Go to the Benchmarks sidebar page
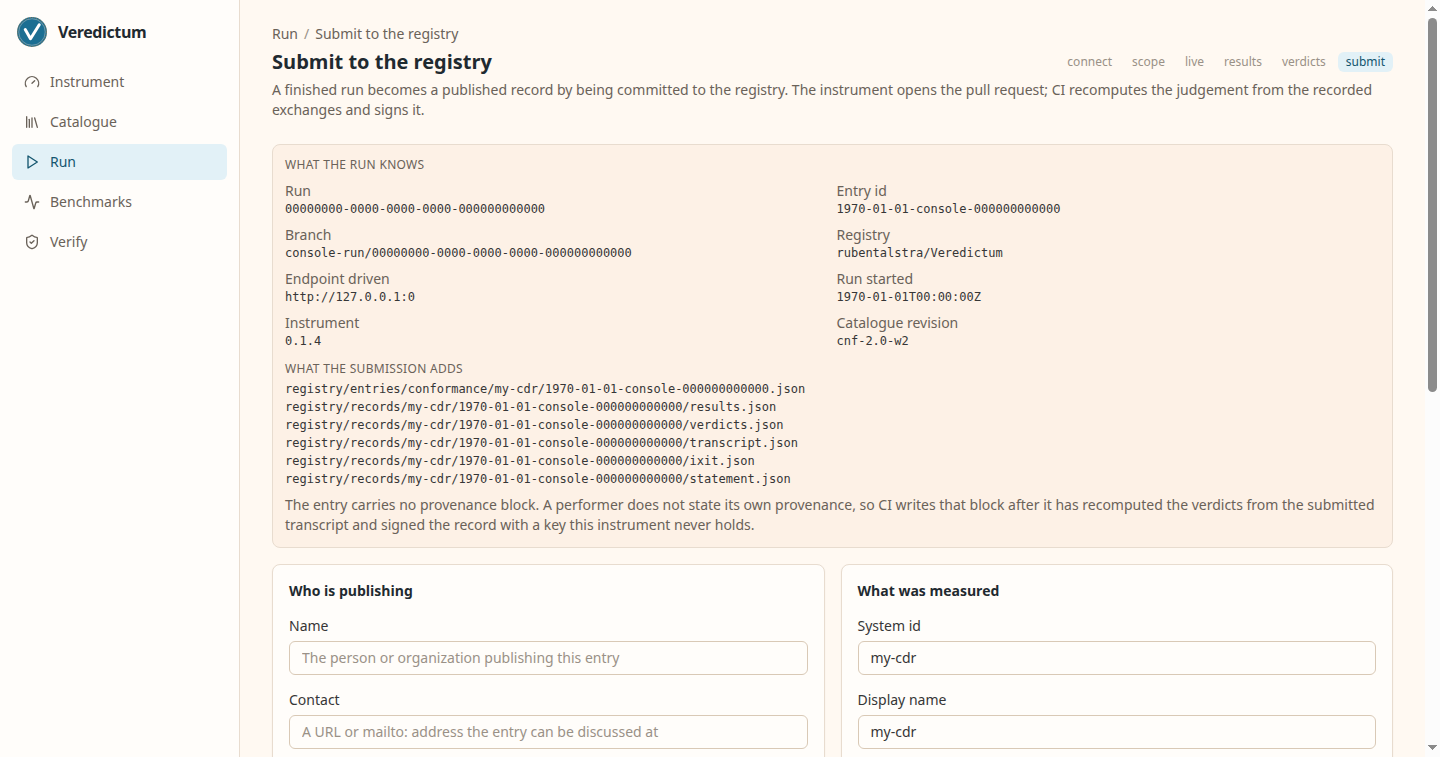The height and width of the screenshot is (757, 1440). coord(119,202)
